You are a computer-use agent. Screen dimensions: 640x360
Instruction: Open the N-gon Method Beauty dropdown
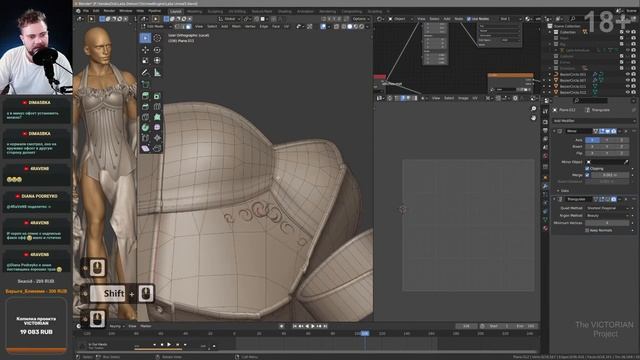[607, 216]
